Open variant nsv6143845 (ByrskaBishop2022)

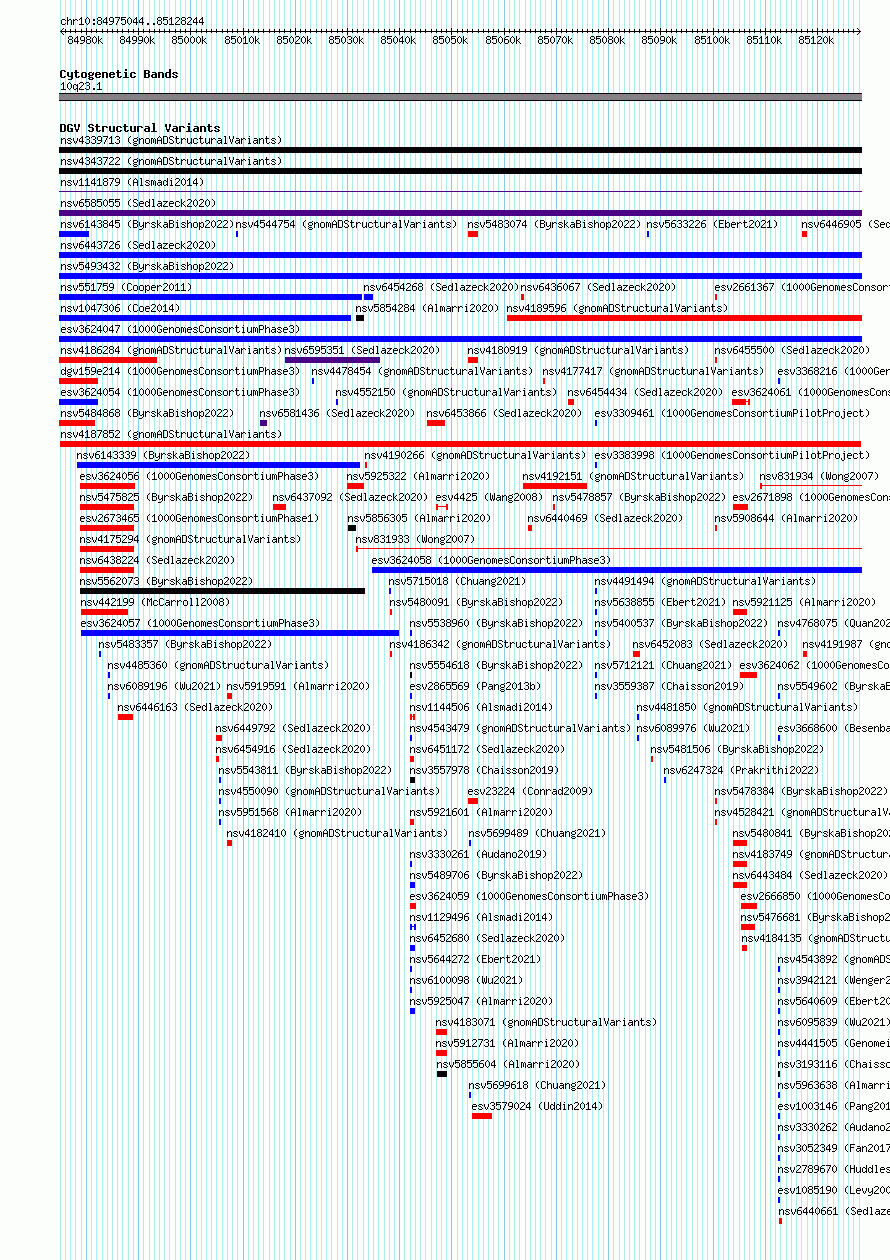147,224
